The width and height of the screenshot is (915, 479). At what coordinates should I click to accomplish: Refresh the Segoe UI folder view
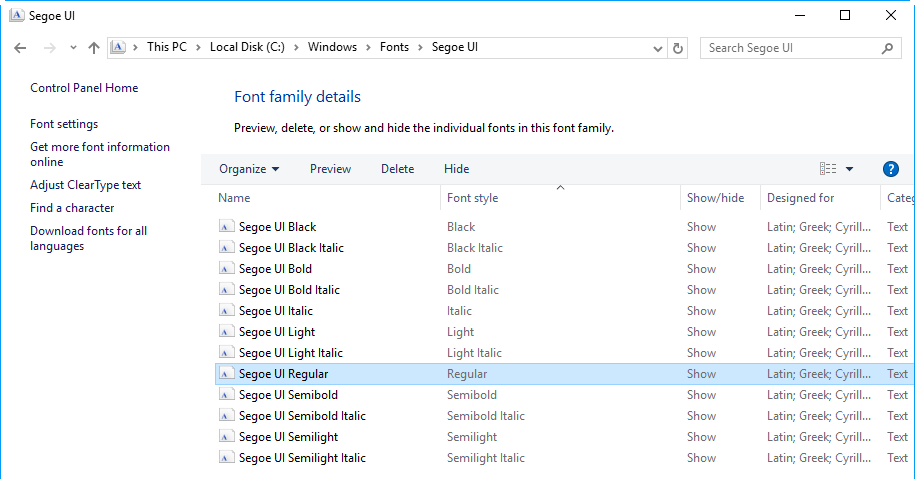[679, 48]
